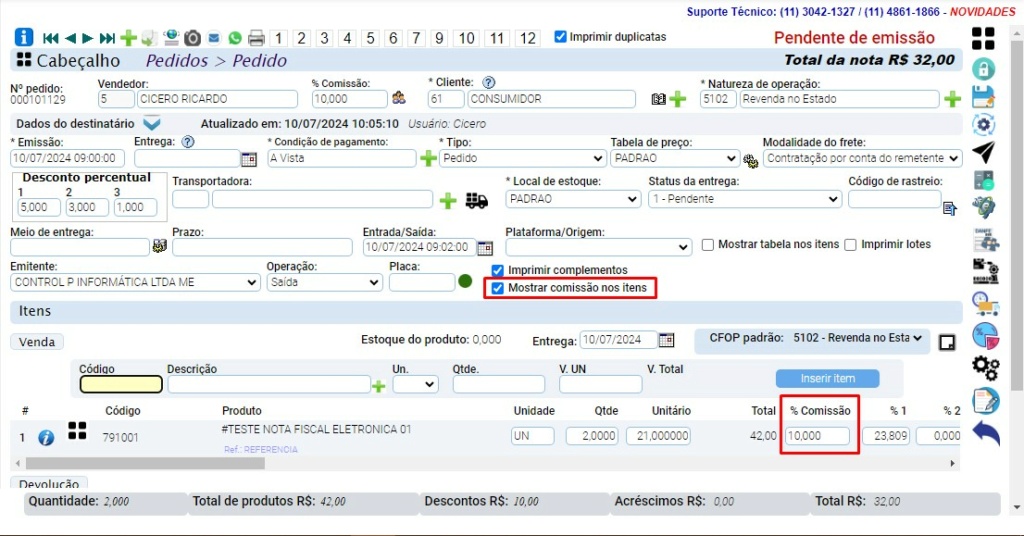Click the Inserir item button
This screenshot has height=536, width=1024.
(827, 379)
